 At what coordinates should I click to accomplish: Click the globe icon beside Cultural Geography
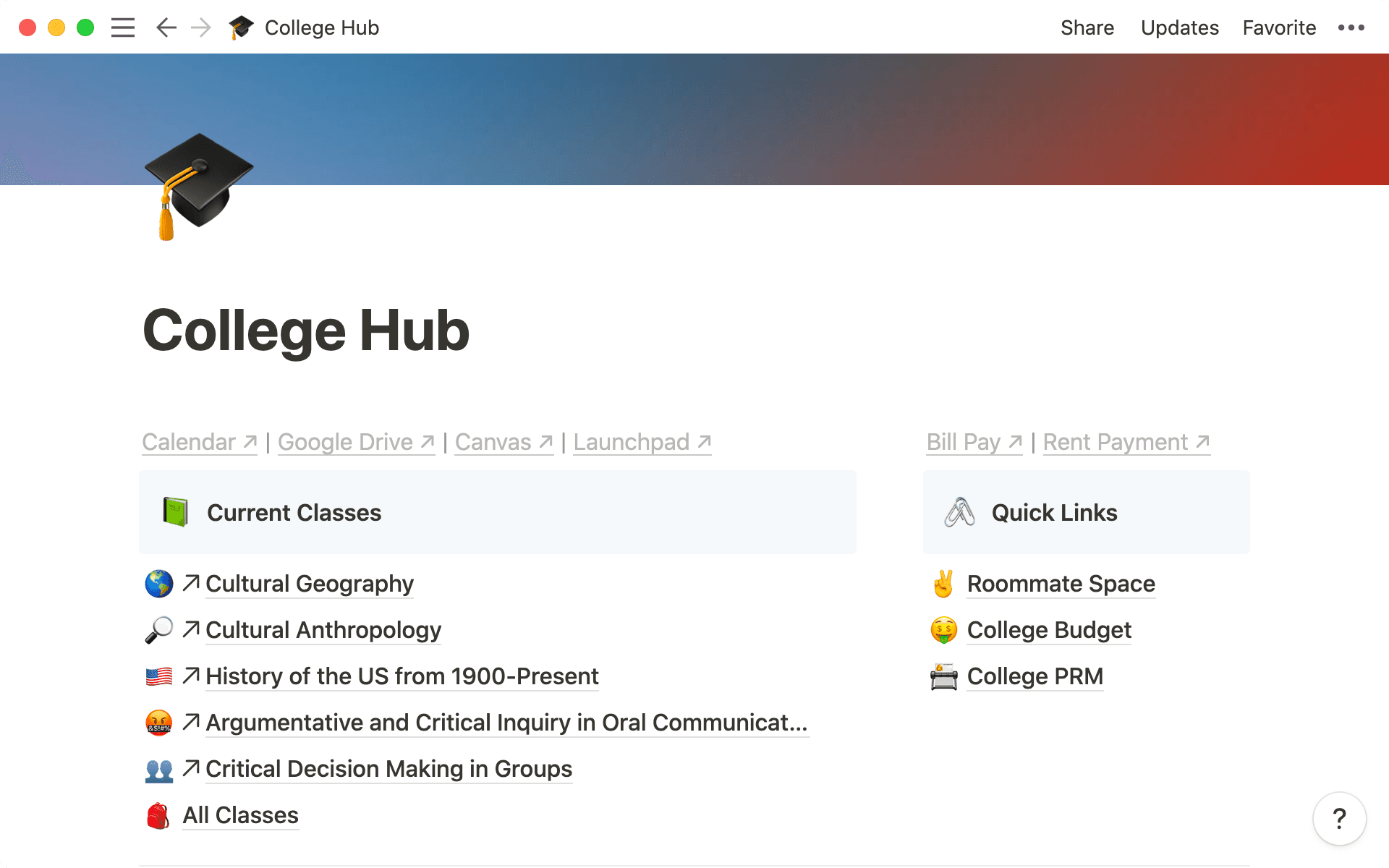tap(158, 584)
